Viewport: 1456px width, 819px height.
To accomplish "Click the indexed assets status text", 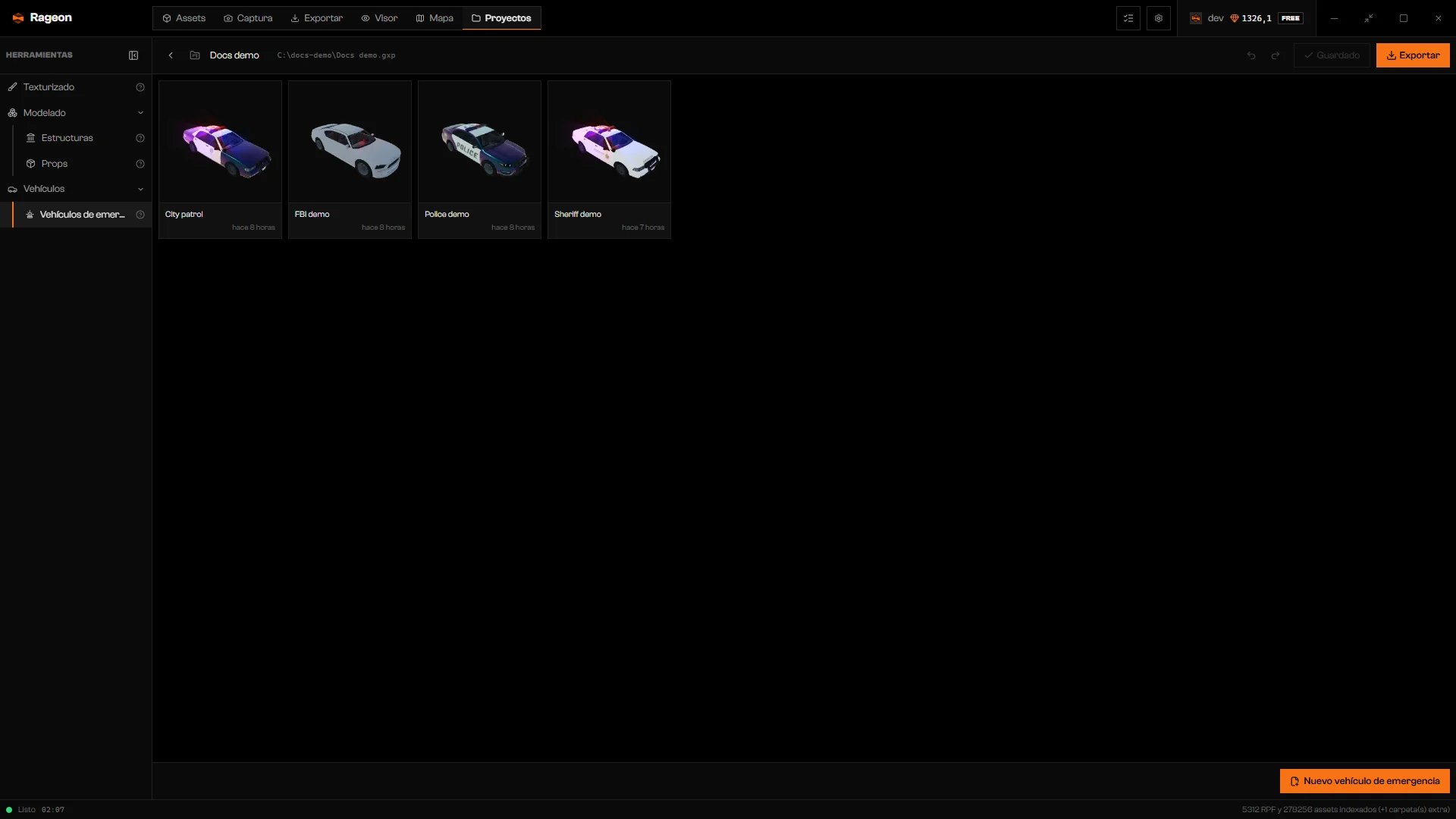I will (1345, 810).
